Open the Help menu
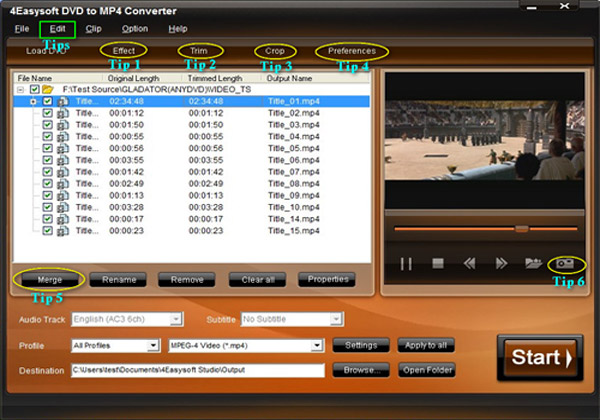 click(x=178, y=29)
